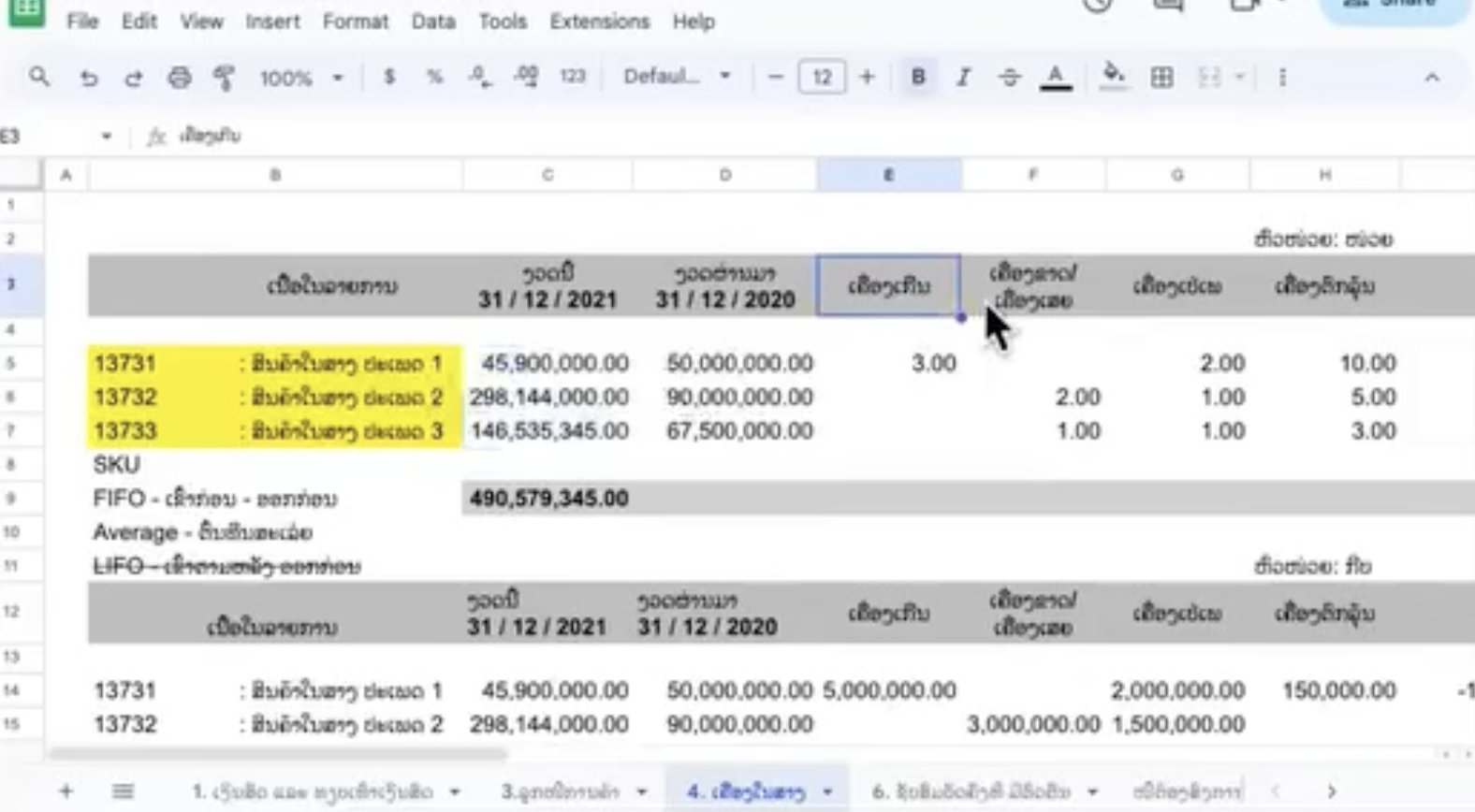1475x812 pixels.
Task: Format as currency with dollar icon
Action: [x=389, y=77]
